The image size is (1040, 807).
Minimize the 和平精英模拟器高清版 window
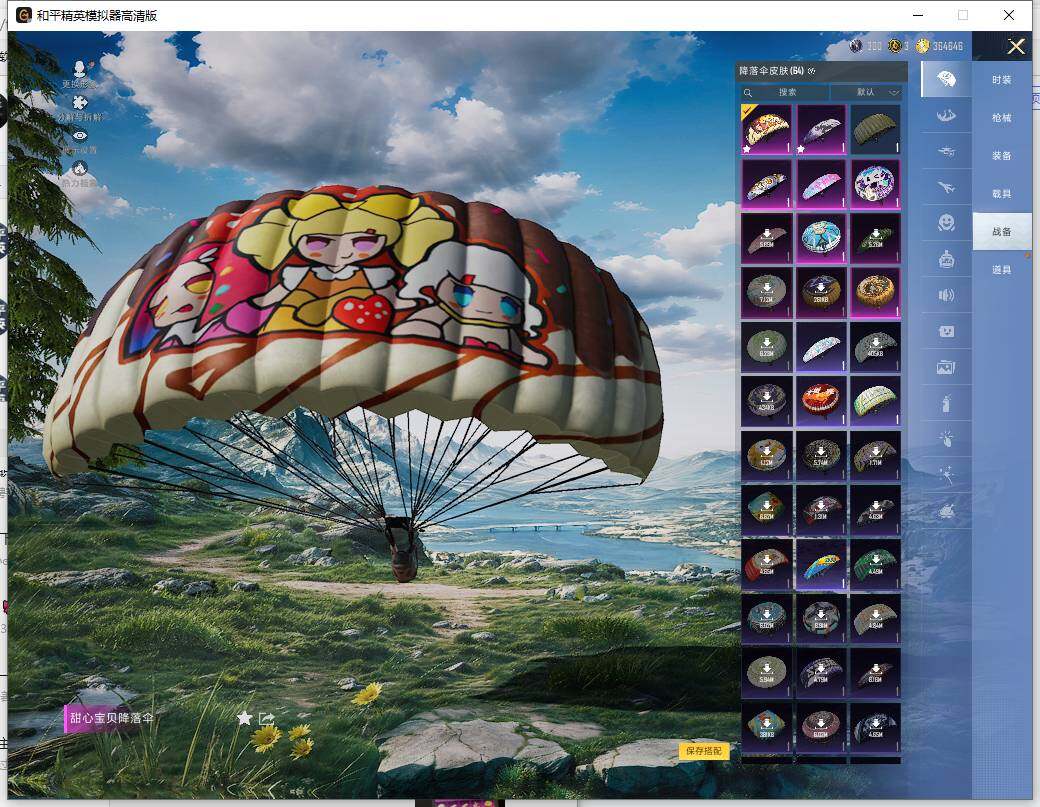[x=918, y=15]
